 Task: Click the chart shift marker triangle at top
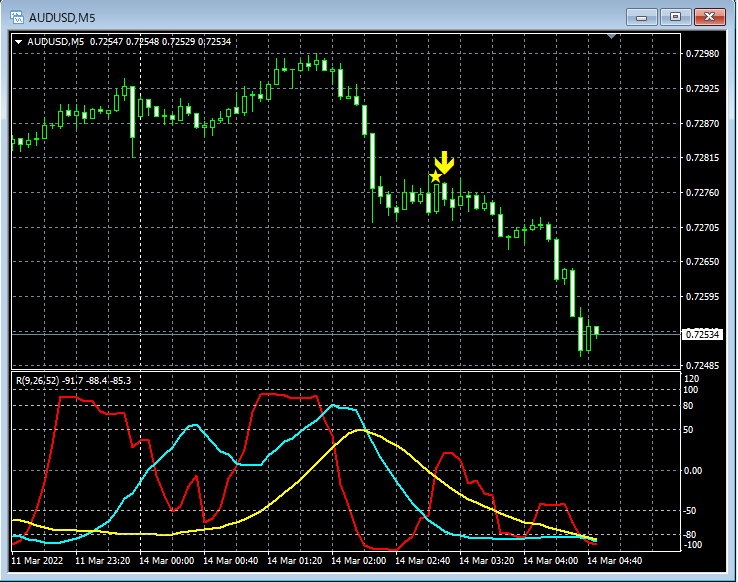611,36
